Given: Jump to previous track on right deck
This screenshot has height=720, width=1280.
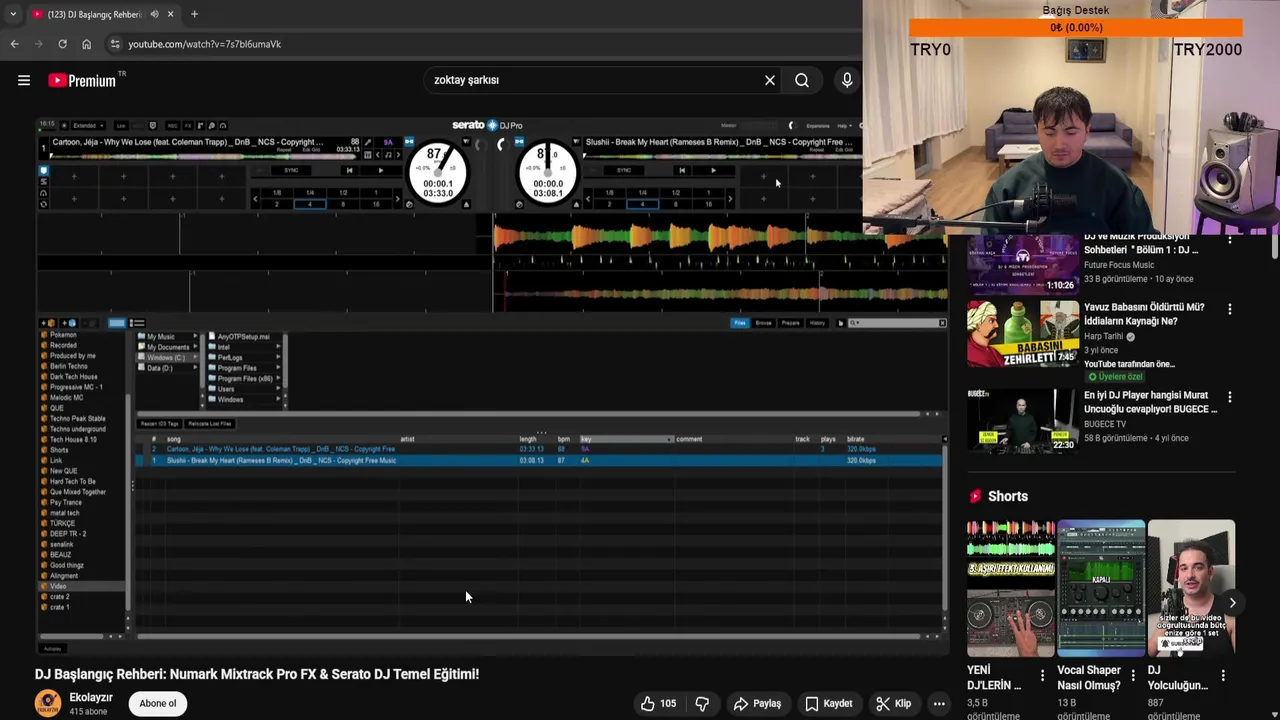Looking at the screenshot, I should click(x=682, y=170).
